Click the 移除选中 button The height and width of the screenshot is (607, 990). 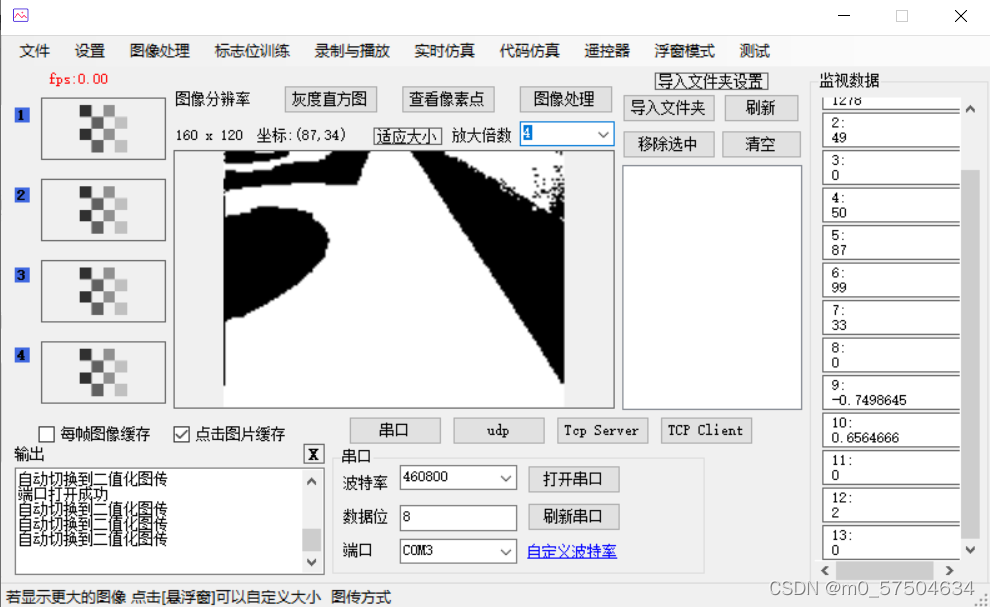pyautogui.click(x=669, y=144)
